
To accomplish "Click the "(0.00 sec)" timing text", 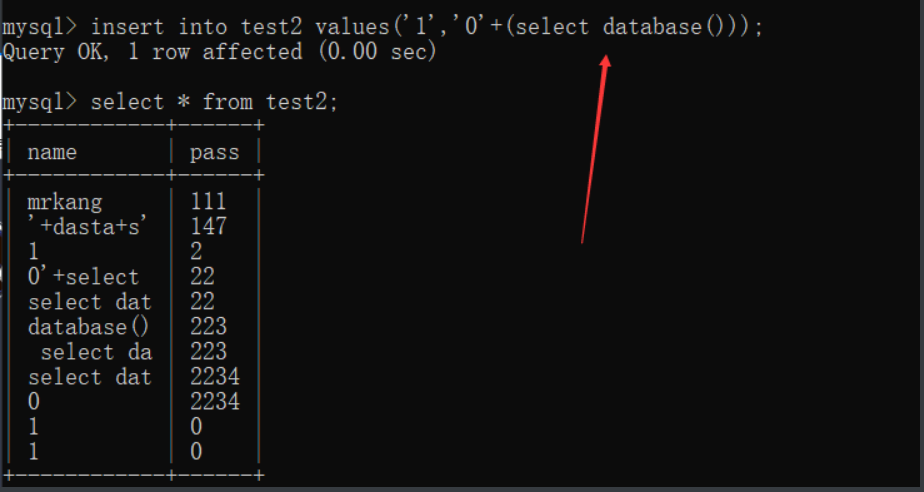I will 377,51.
